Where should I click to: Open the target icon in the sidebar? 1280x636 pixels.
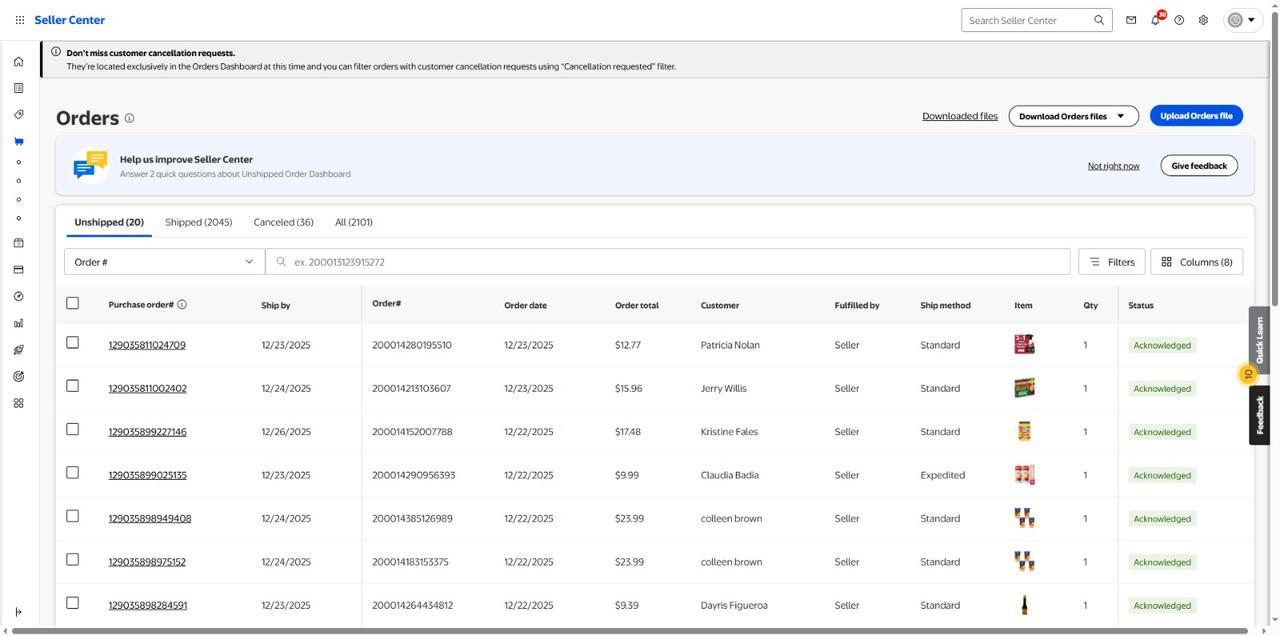point(18,376)
